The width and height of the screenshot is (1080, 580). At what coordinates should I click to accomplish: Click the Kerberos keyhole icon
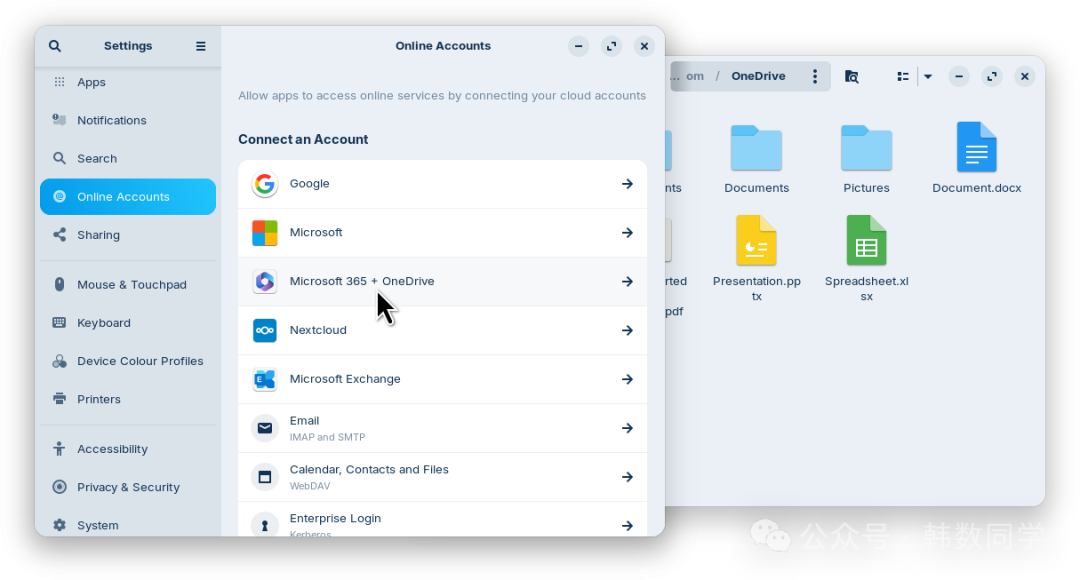264,524
